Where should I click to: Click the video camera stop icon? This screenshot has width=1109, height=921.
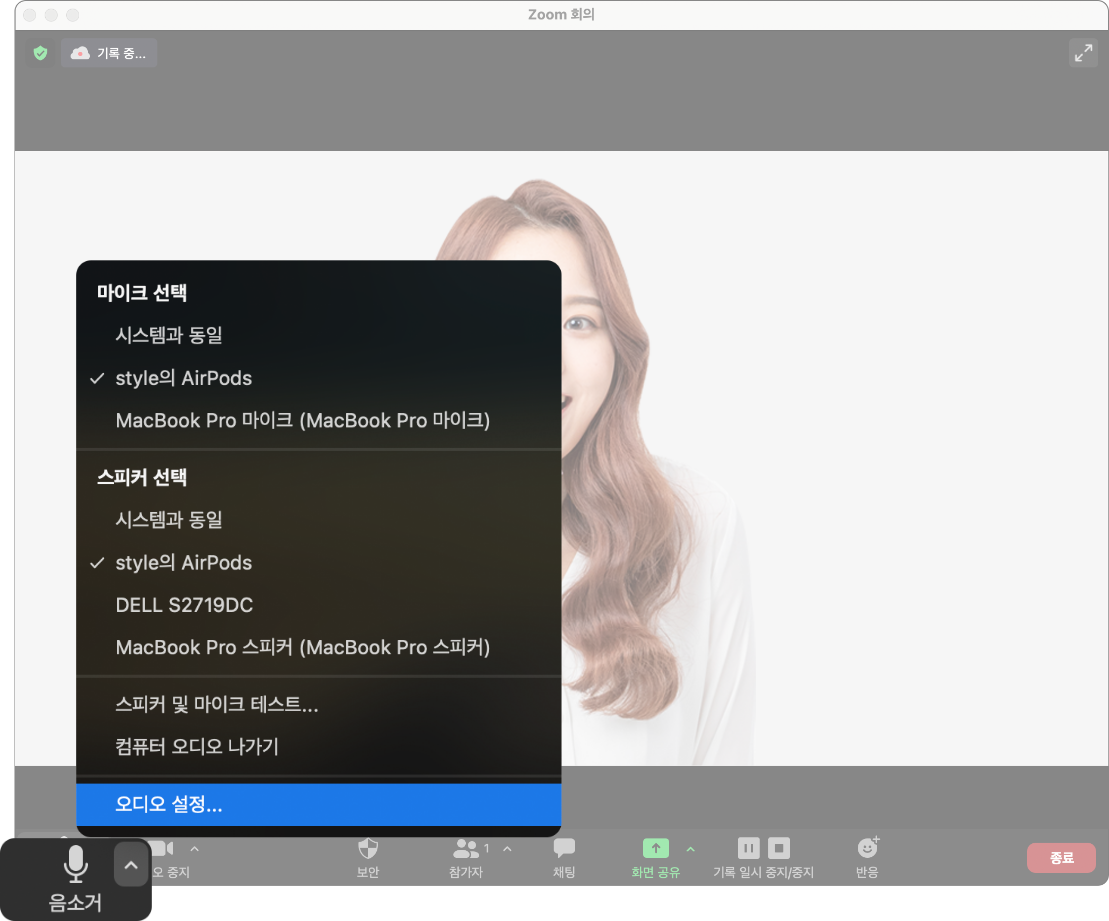pyautogui.click(x=162, y=848)
